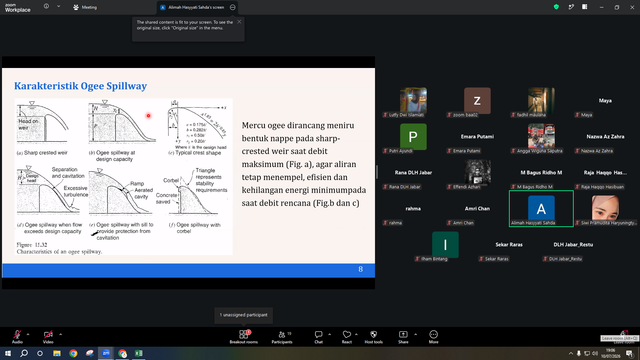Open the notification center icon
The image size is (640, 360).
[x=629, y=353]
